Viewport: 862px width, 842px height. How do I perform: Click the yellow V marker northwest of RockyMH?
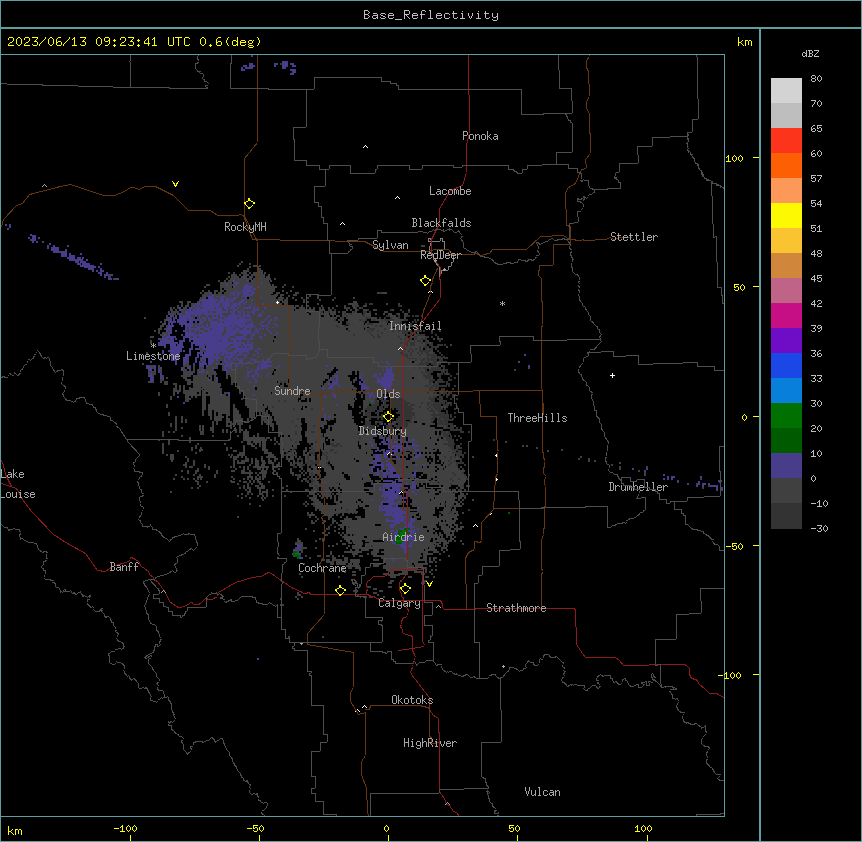pyautogui.click(x=175, y=184)
